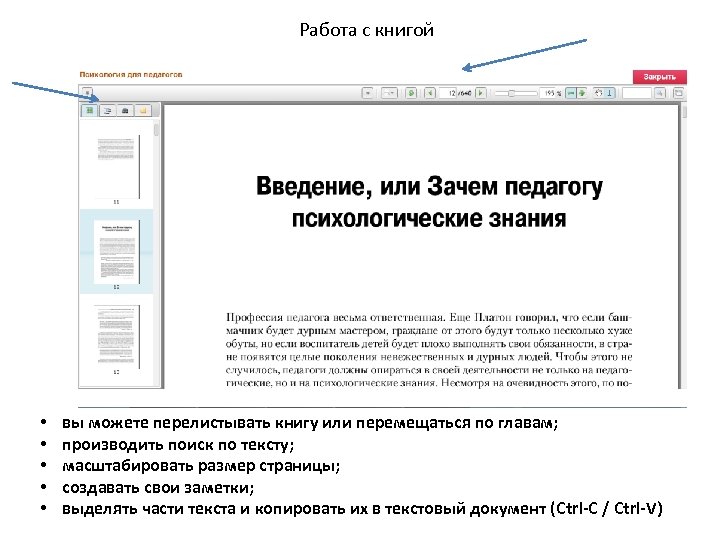Click the red Закрыть button
Screen dimensions: 720x540
click(659, 77)
